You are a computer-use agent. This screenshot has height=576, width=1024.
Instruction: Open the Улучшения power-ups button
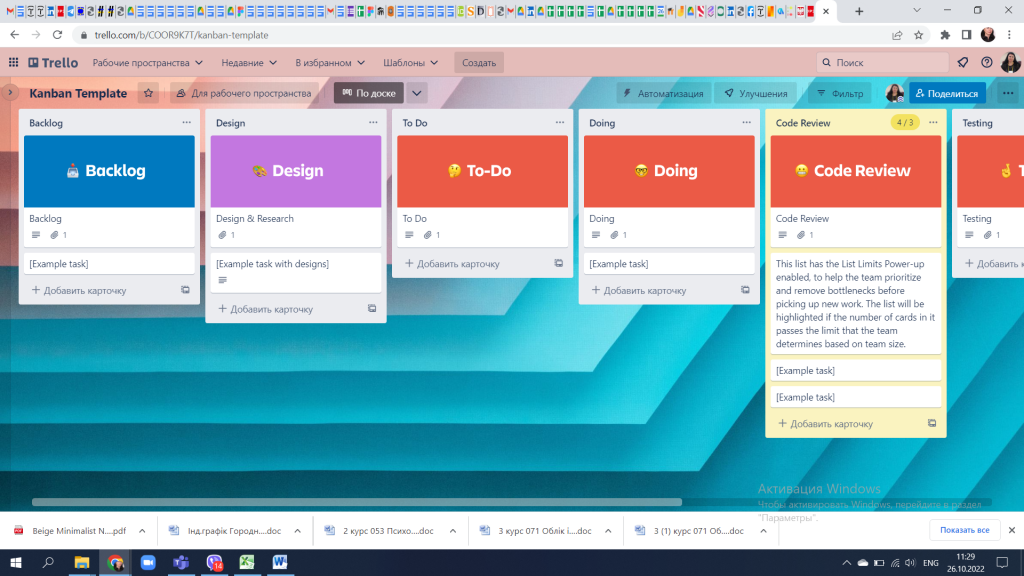[756, 93]
